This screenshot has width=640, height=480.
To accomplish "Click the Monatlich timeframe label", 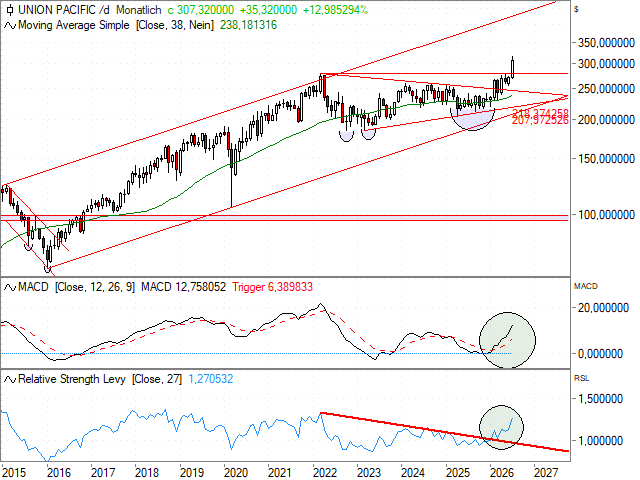I will tap(138, 10).
